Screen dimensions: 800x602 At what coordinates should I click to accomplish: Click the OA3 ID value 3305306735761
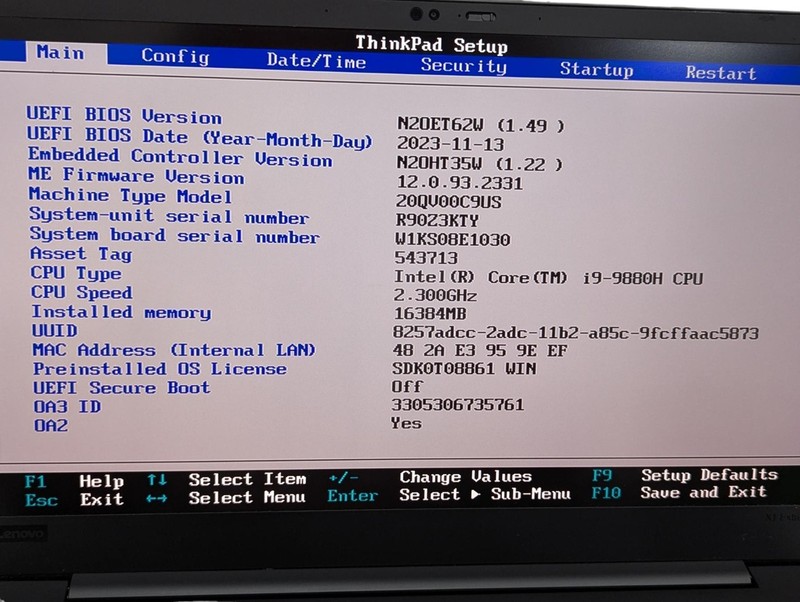(x=458, y=405)
